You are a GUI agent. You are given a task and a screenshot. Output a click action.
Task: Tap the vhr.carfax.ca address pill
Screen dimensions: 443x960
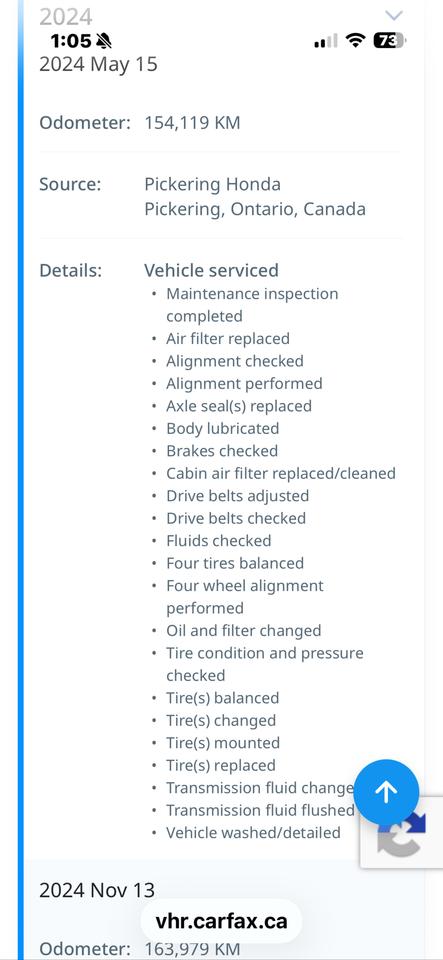(x=221, y=921)
